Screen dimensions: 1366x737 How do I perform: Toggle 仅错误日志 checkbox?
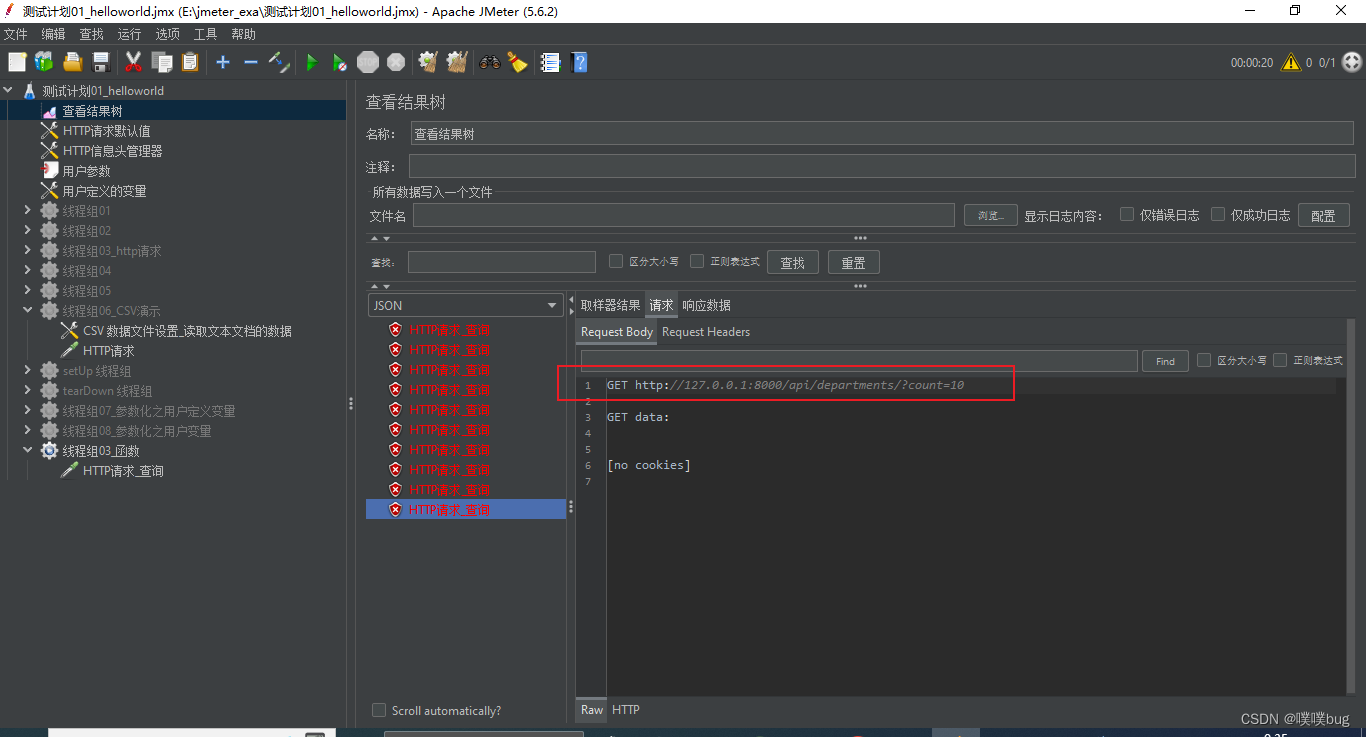(x=1127, y=214)
